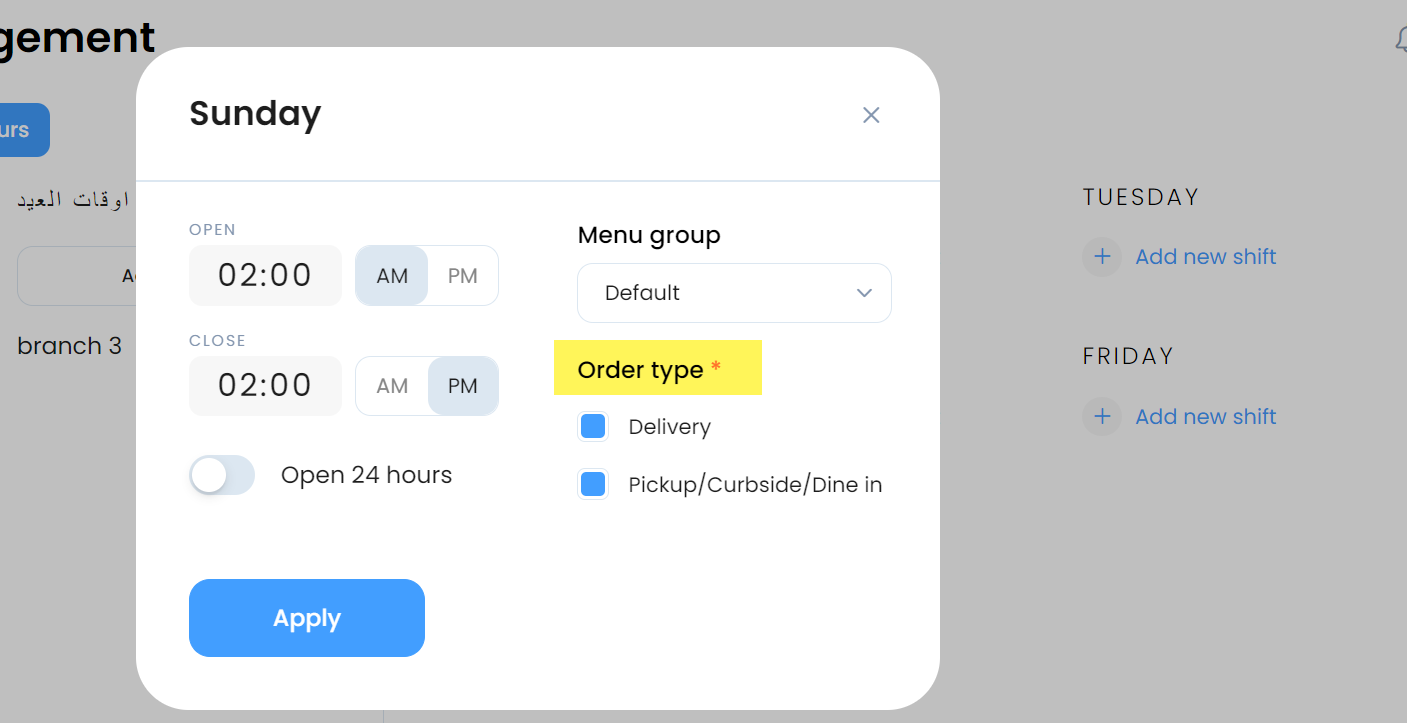Select PM for the CLOSE time
The image size is (1407, 723).
(463, 386)
